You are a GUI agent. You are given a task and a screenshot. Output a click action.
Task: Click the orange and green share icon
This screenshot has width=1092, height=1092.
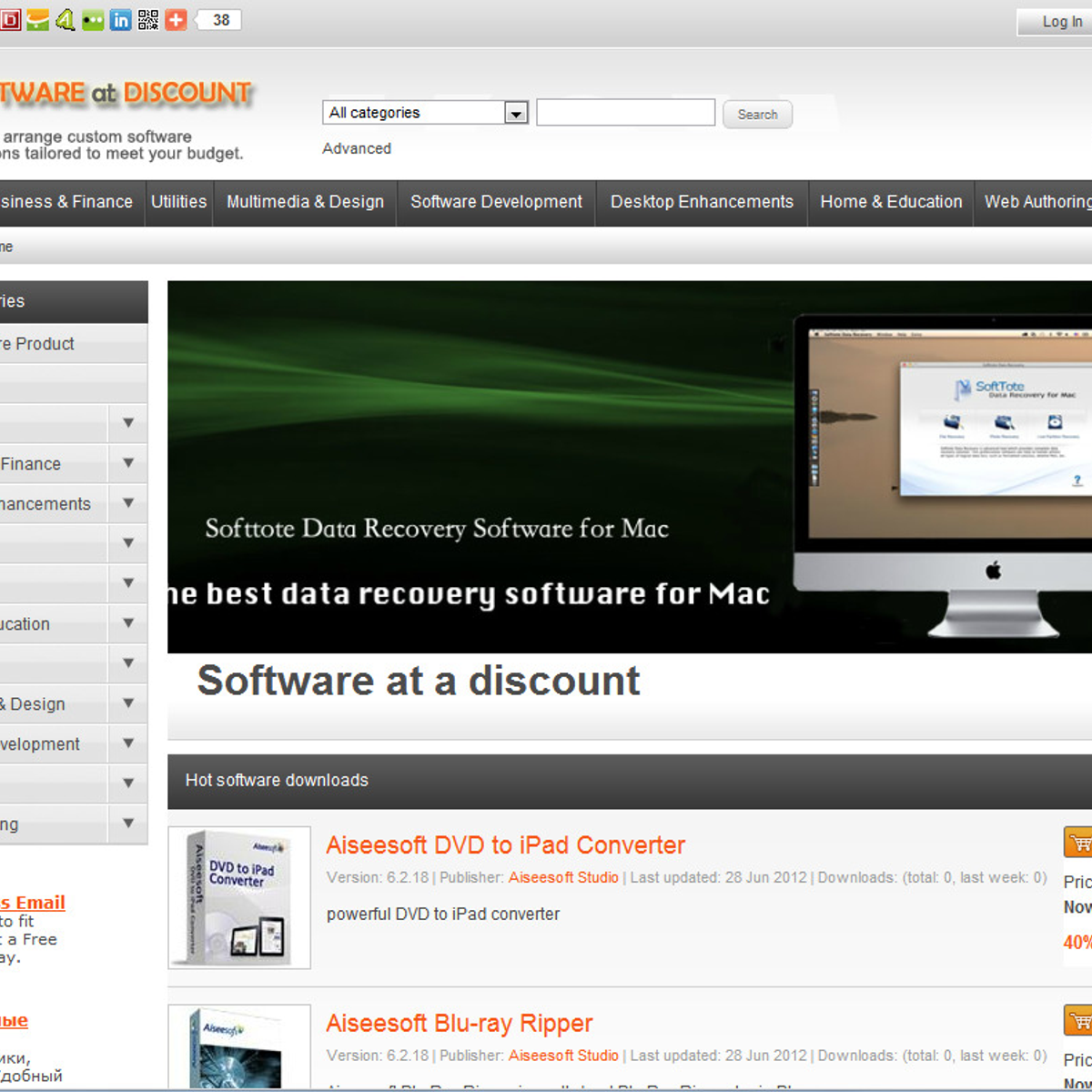click(38, 20)
